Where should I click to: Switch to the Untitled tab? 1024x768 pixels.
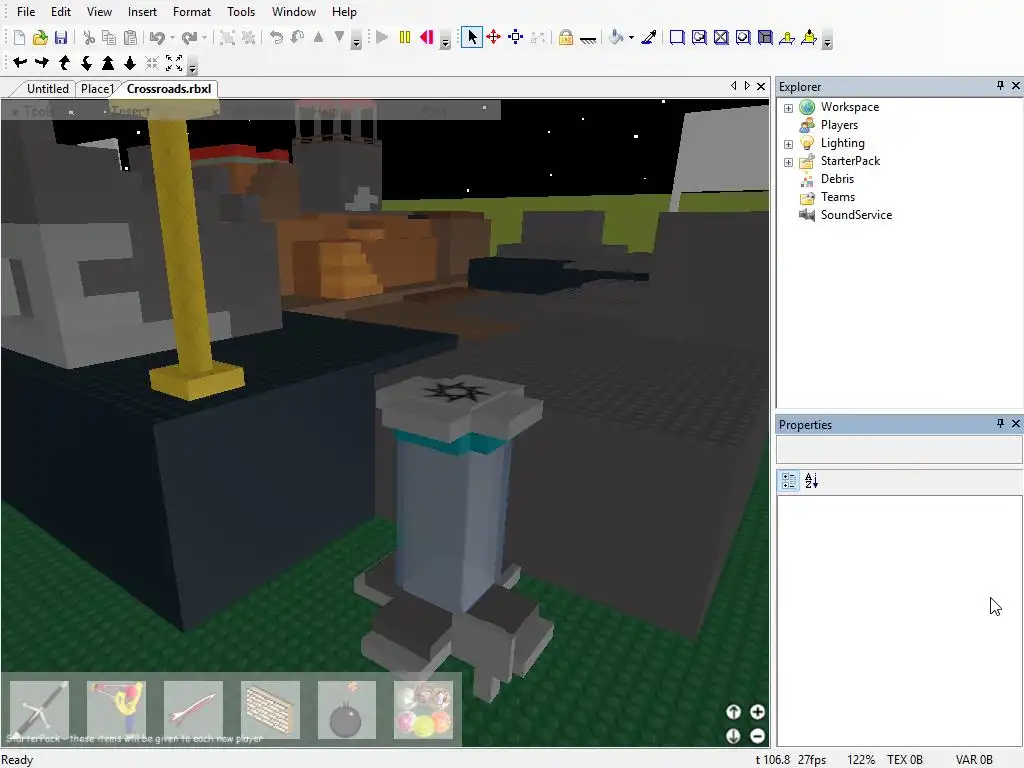47,89
